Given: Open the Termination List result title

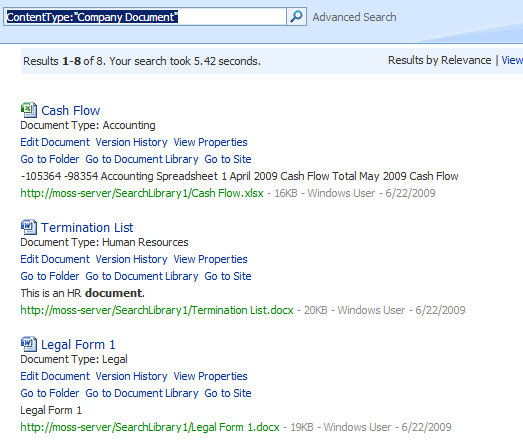Looking at the screenshot, I should [87, 228].
